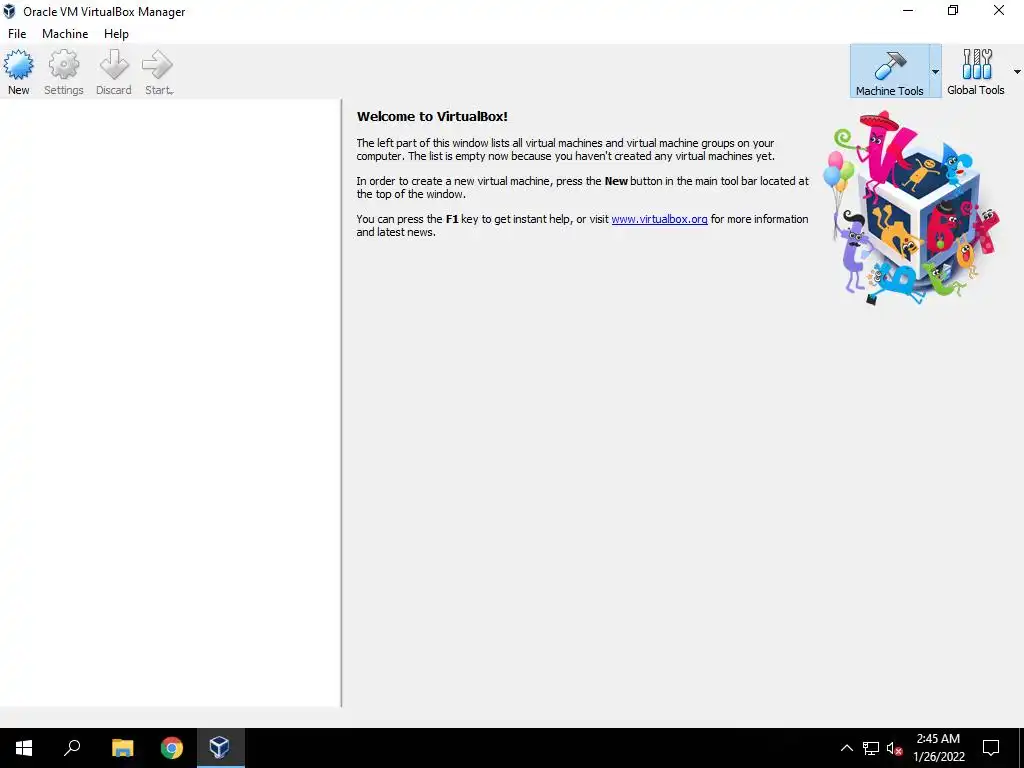This screenshot has width=1024, height=768.
Task: Click the VirtualBox title bar logo icon
Action: click(x=9, y=11)
